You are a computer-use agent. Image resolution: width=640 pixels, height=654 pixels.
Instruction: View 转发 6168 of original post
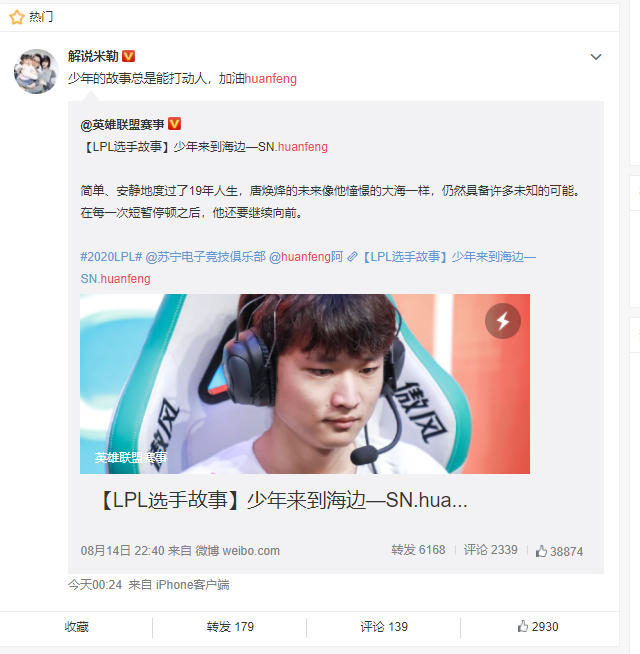(x=418, y=550)
